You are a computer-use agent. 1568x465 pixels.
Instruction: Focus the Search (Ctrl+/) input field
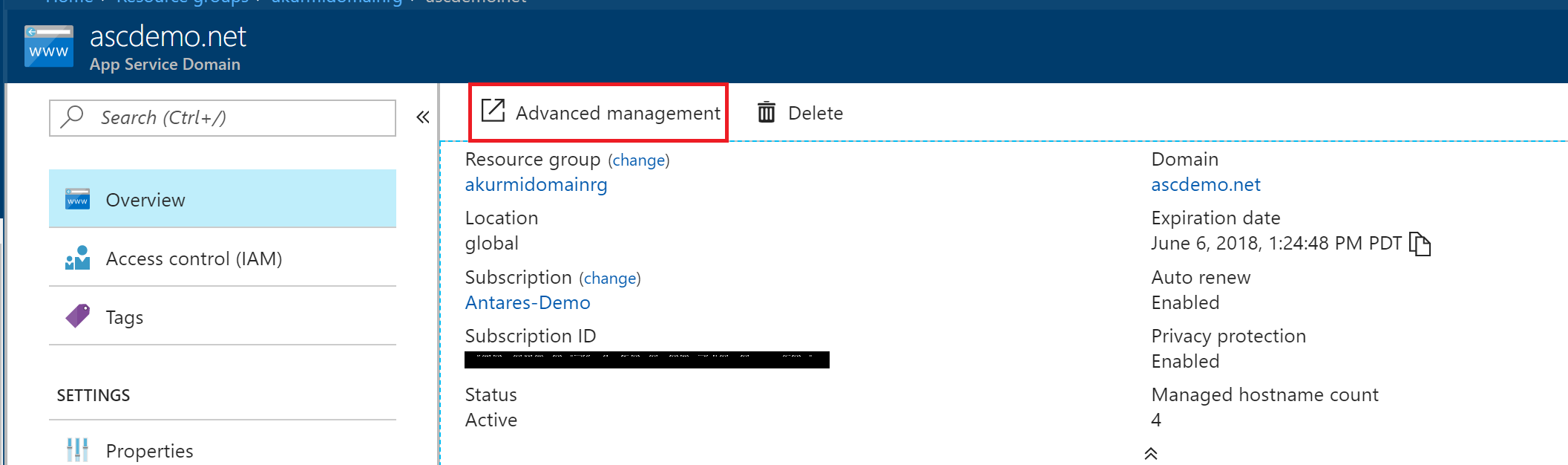click(237, 117)
